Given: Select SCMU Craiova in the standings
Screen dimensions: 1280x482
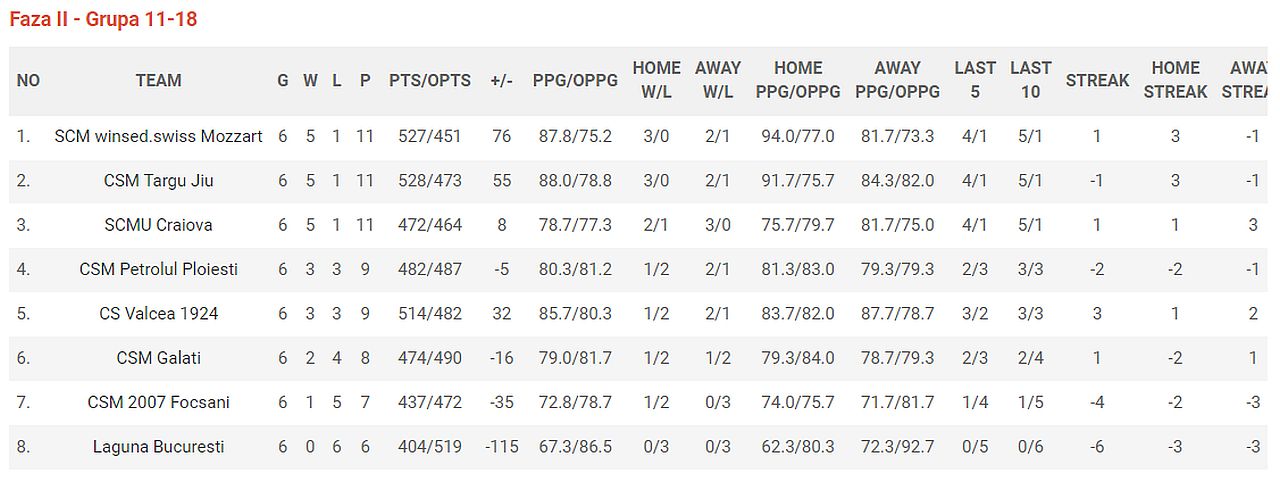Looking at the screenshot, I should 158,225.
